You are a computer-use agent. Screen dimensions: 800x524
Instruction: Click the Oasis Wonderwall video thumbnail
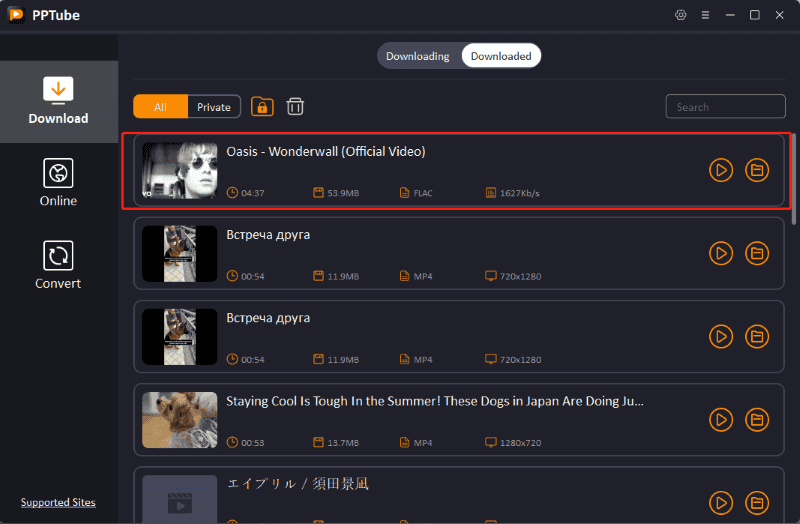click(180, 170)
